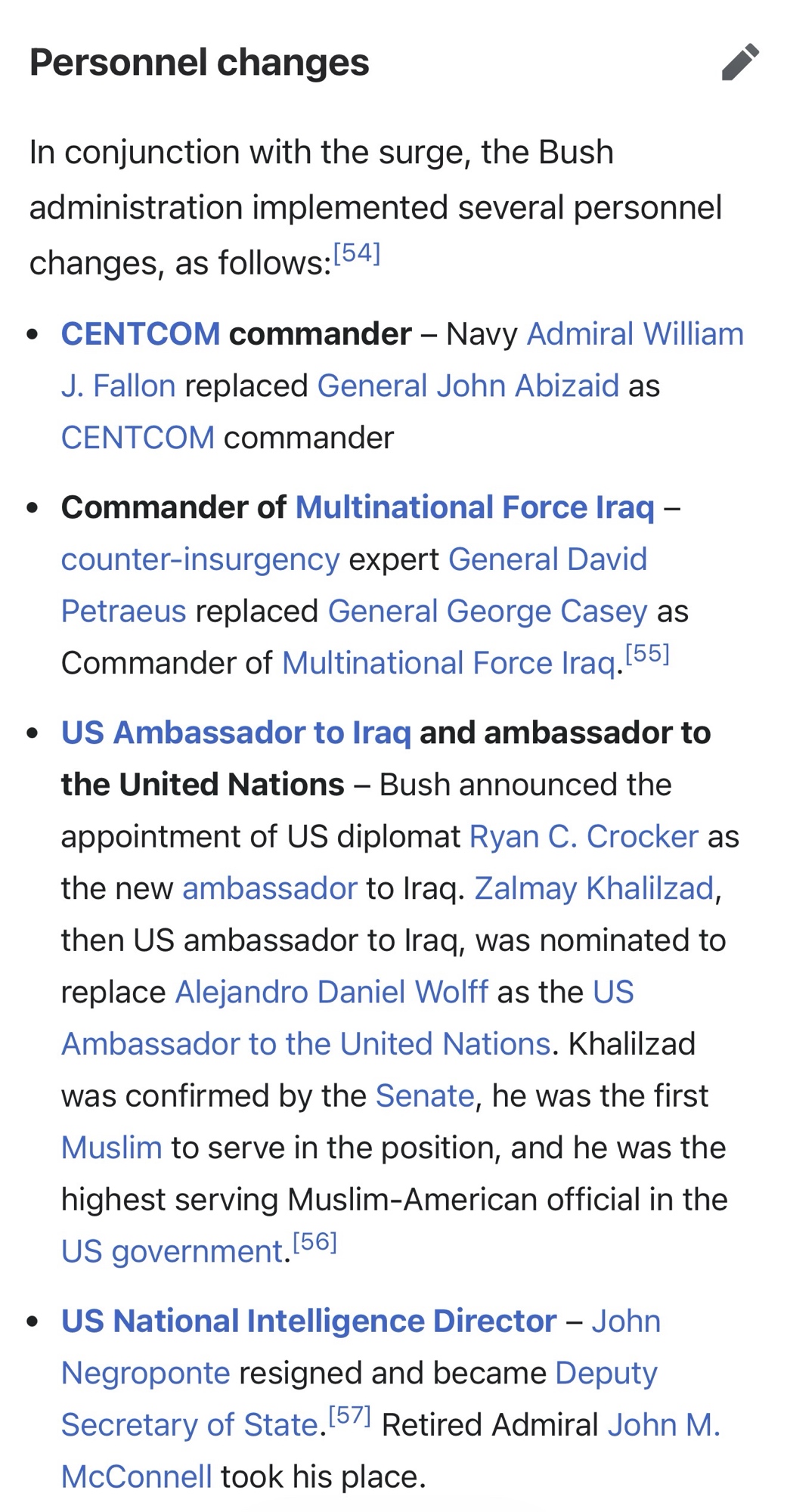Click the Personnel changes section heading

pos(200,63)
